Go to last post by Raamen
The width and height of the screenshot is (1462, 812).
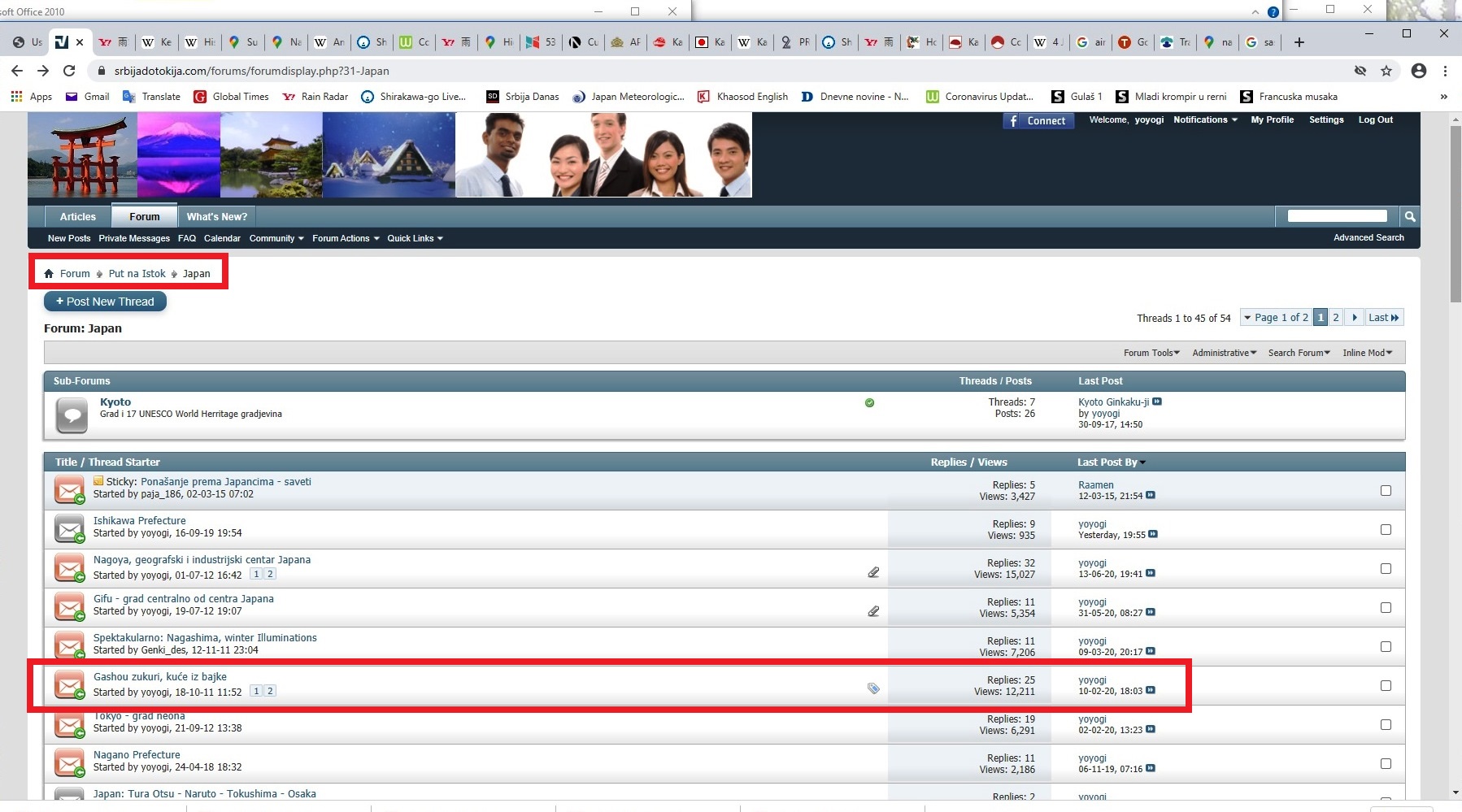coord(1151,495)
